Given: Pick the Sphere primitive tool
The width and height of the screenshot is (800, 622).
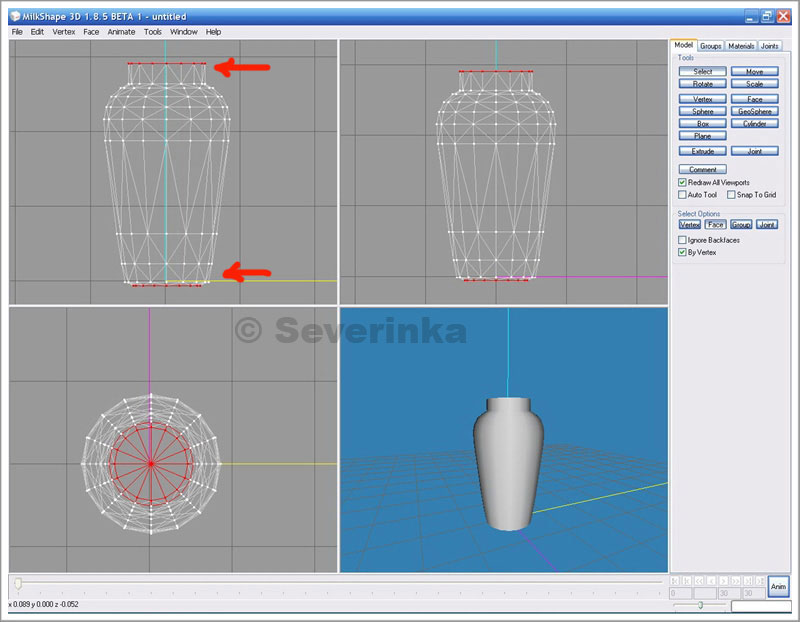Looking at the screenshot, I should (703, 112).
